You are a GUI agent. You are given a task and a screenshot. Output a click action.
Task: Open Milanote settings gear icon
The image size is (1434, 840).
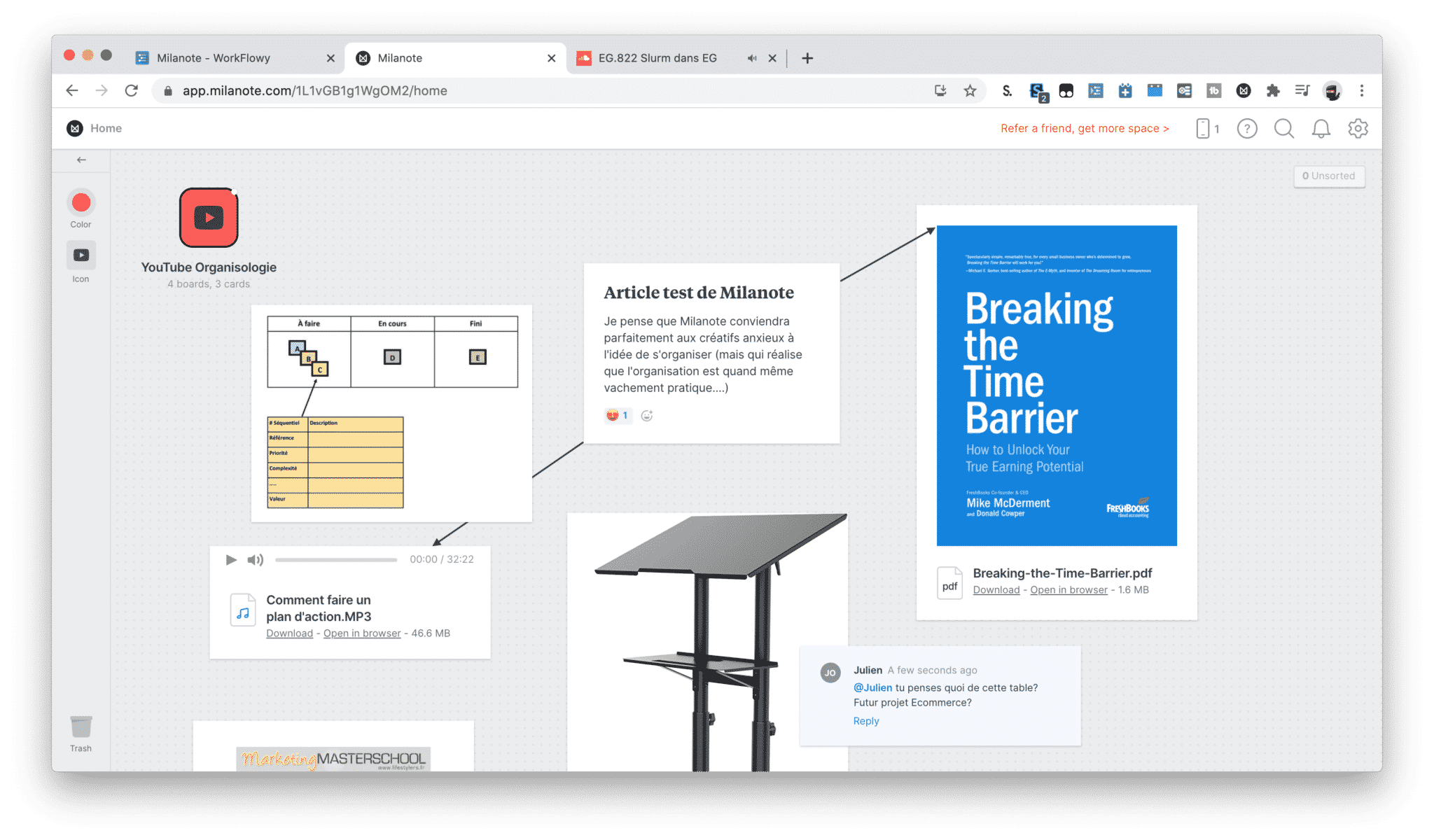tap(1358, 128)
